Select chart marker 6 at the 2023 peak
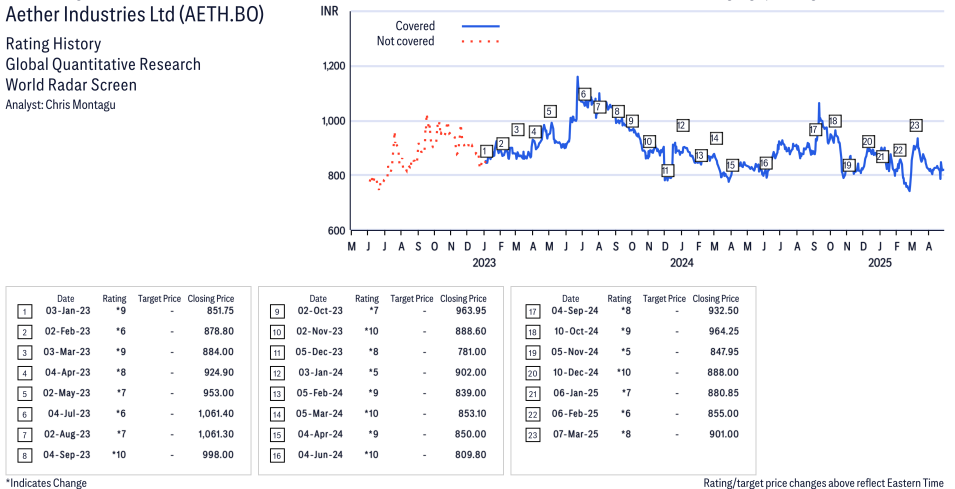The width and height of the screenshot is (955, 489). point(583,94)
